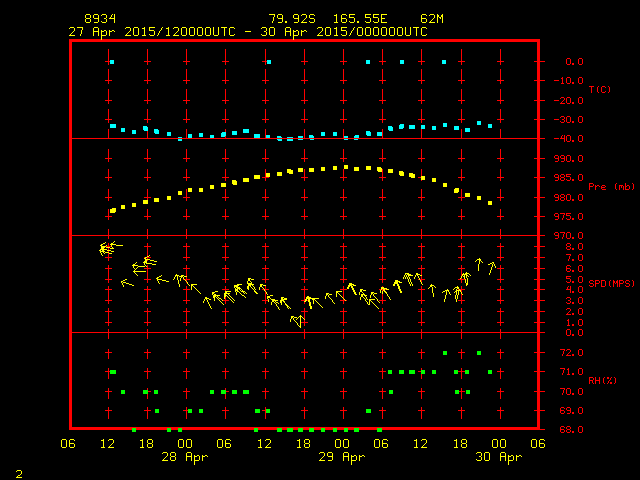Select the latitude value 79.92S
The image size is (640, 480).
tap(292, 19)
